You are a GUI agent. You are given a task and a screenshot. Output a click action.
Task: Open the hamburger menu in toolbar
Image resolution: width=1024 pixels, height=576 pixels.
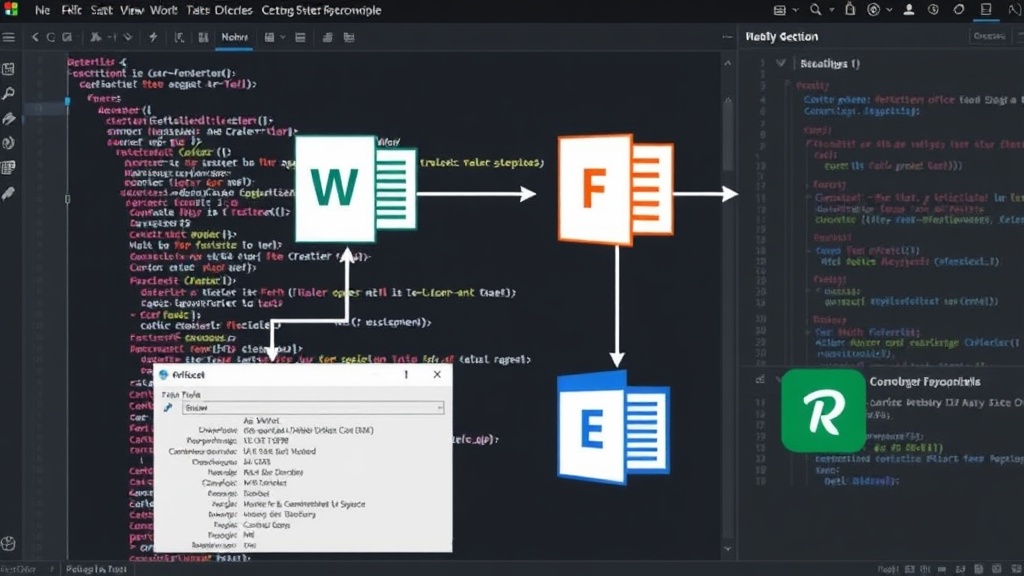(x=8, y=37)
